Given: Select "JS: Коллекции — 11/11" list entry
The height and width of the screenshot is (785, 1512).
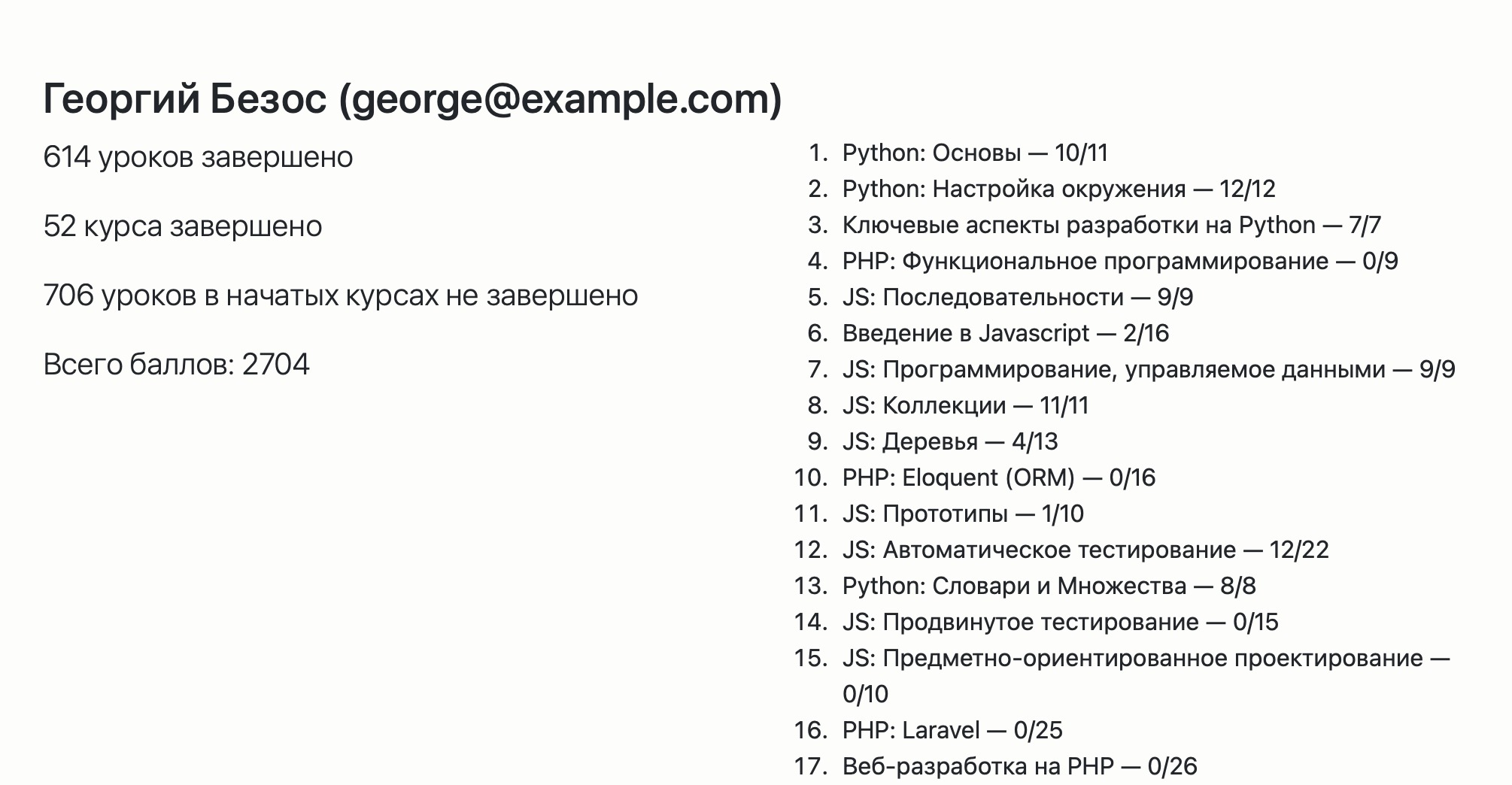Looking at the screenshot, I should tap(965, 405).
